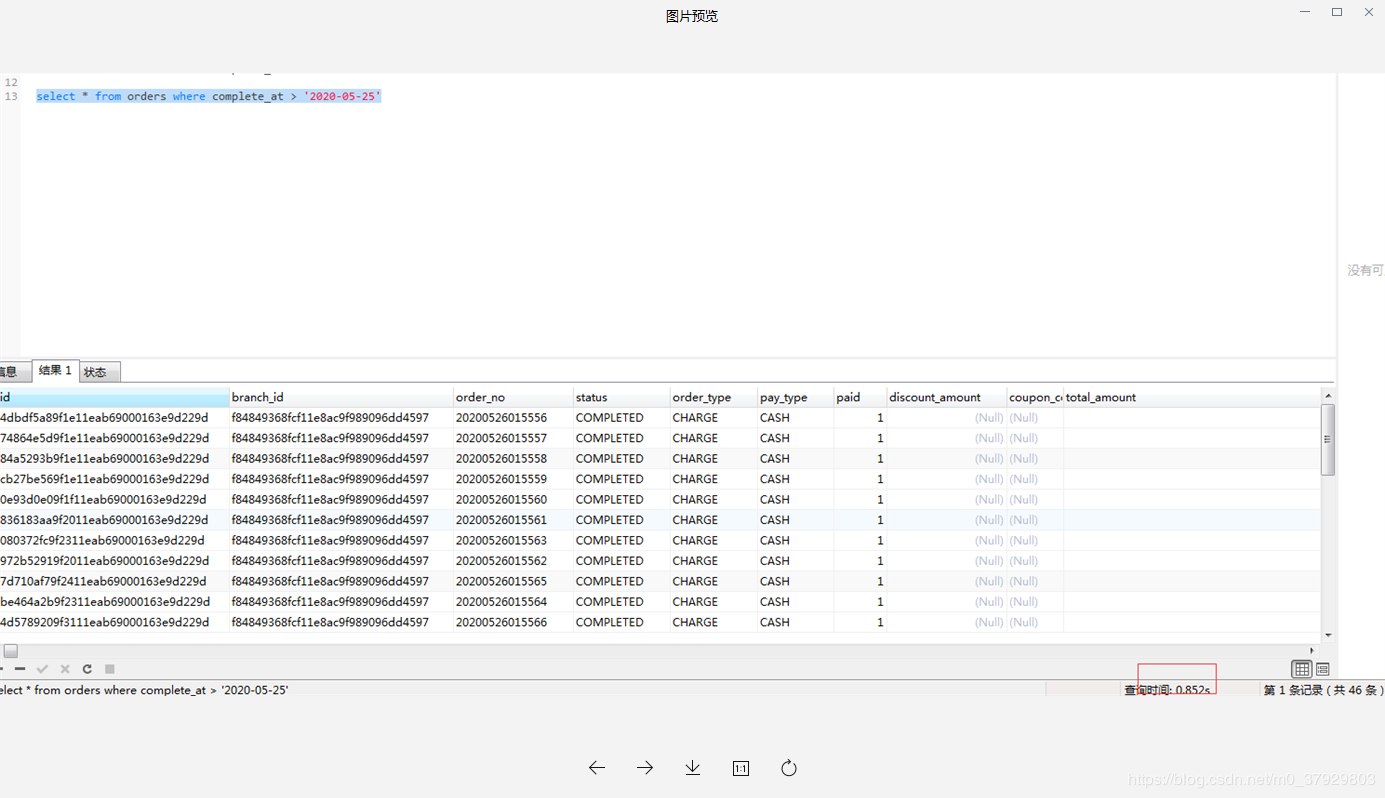This screenshot has width=1385, height=798.
Task: Go to the next image with right arrow
Action: [x=645, y=768]
